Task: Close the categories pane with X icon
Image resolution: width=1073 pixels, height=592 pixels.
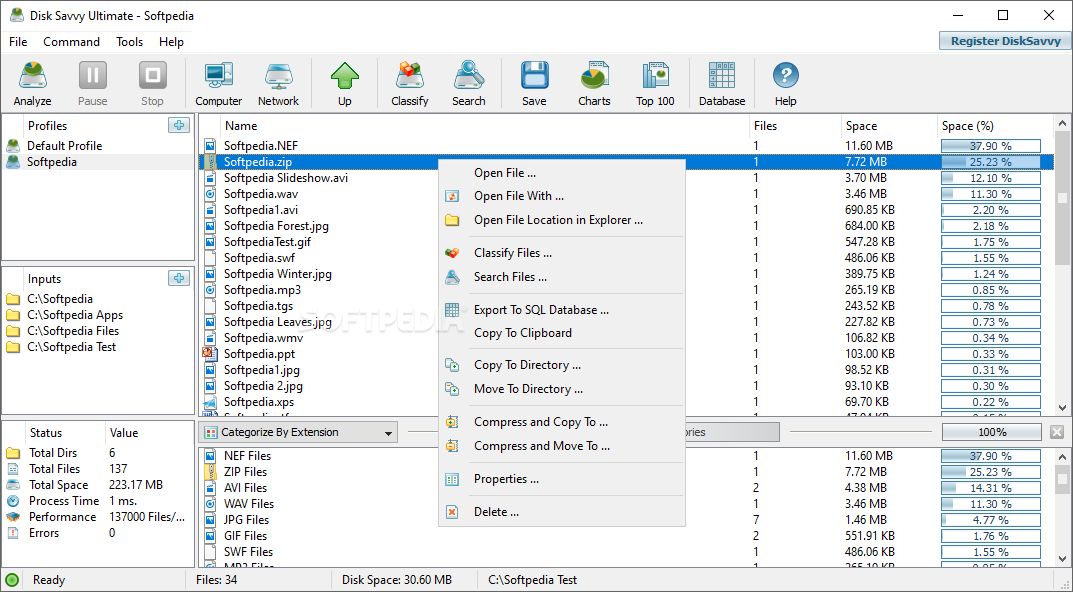Action: coord(1057,432)
